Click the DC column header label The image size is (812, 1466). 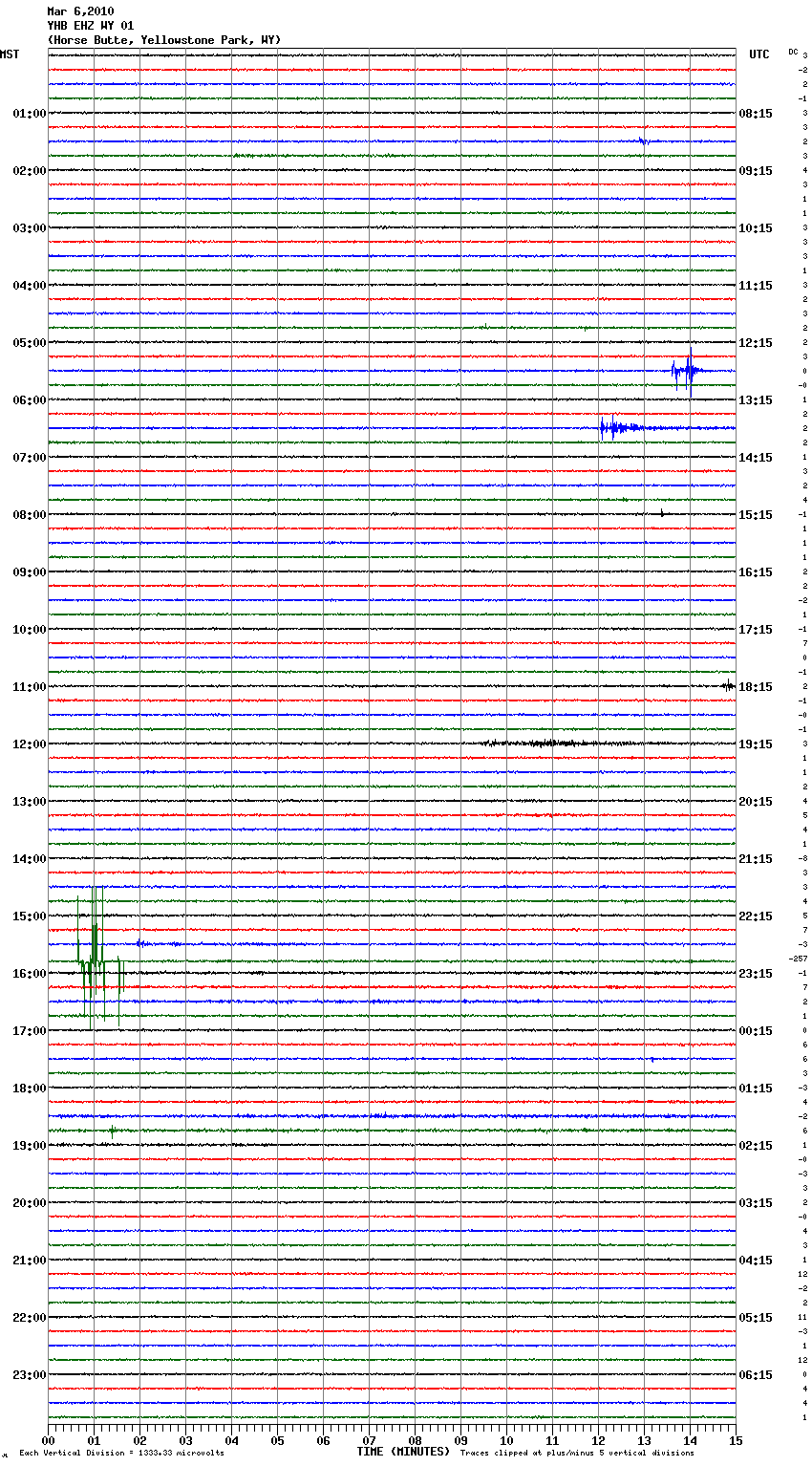tap(793, 52)
